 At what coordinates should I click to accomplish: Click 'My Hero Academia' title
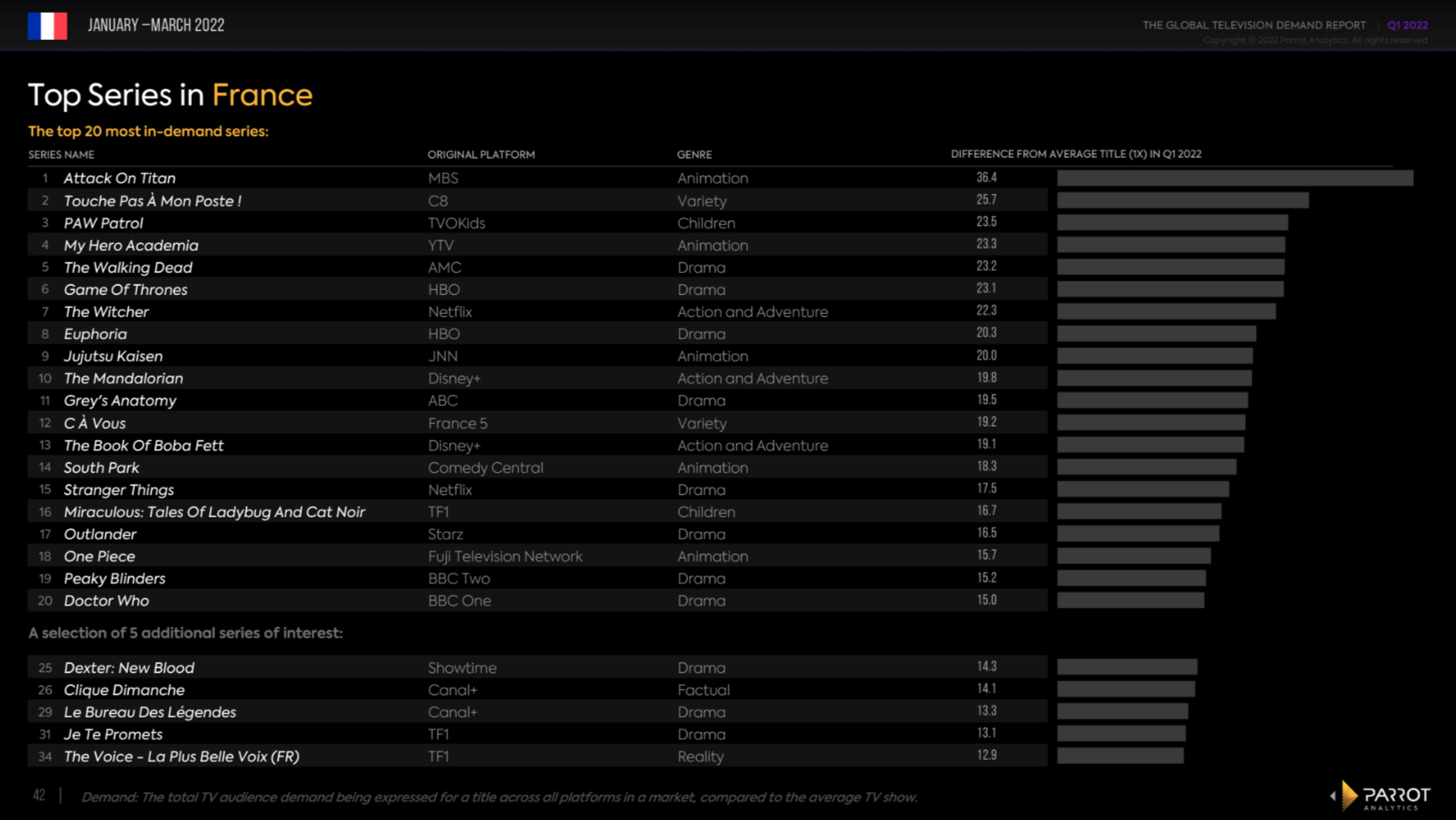click(131, 245)
